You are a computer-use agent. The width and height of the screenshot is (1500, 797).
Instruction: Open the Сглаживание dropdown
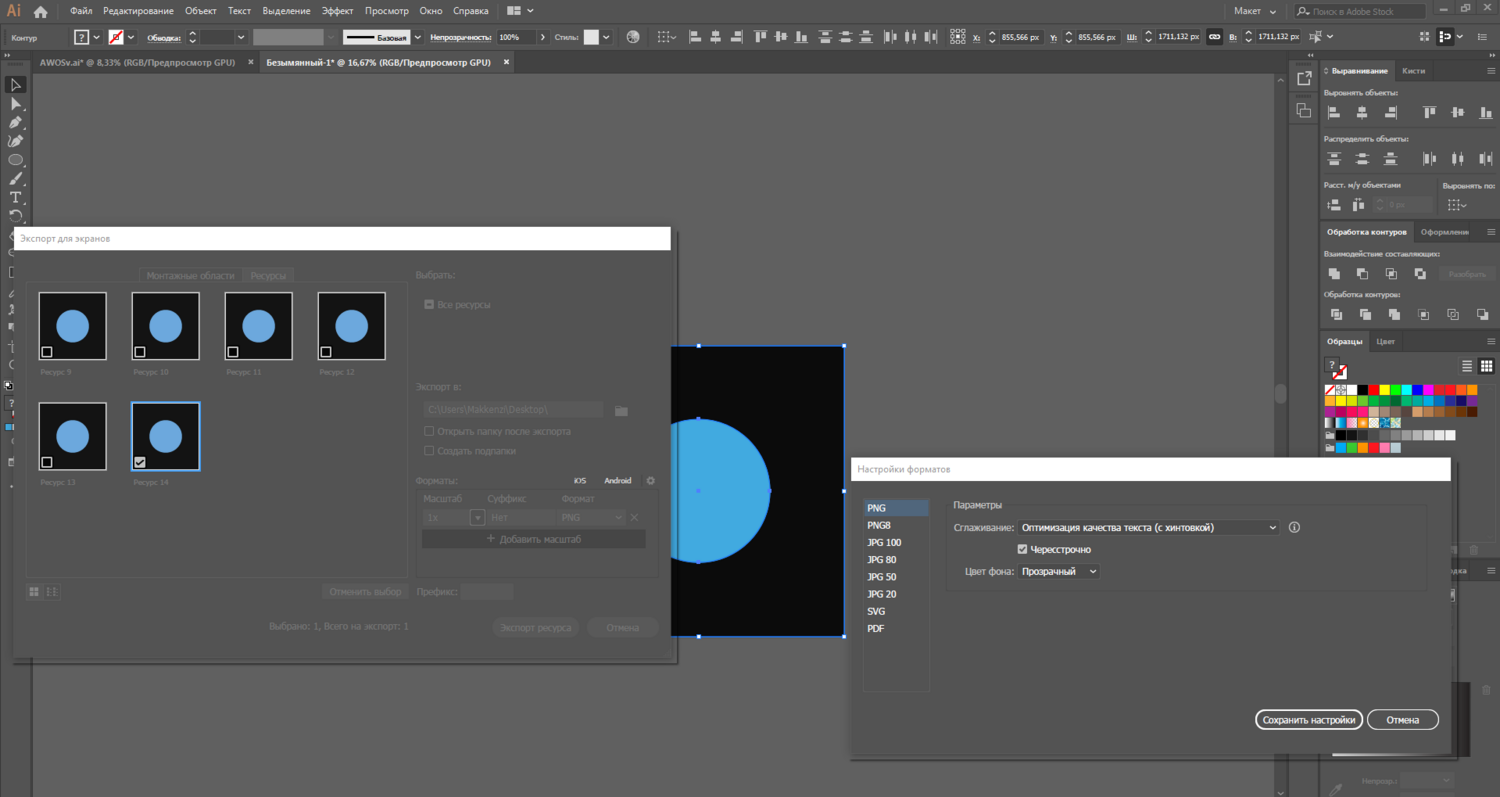click(x=1148, y=527)
